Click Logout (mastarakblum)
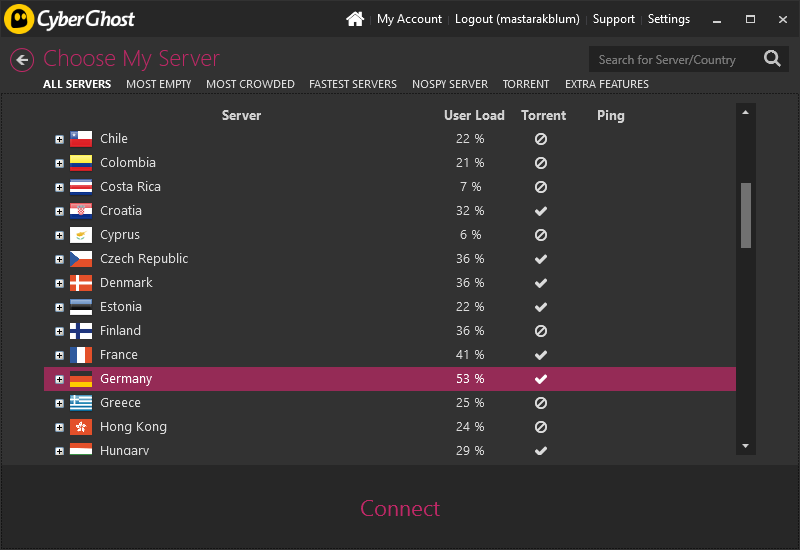This screenshot has height=550, width=800. [517, 19]
